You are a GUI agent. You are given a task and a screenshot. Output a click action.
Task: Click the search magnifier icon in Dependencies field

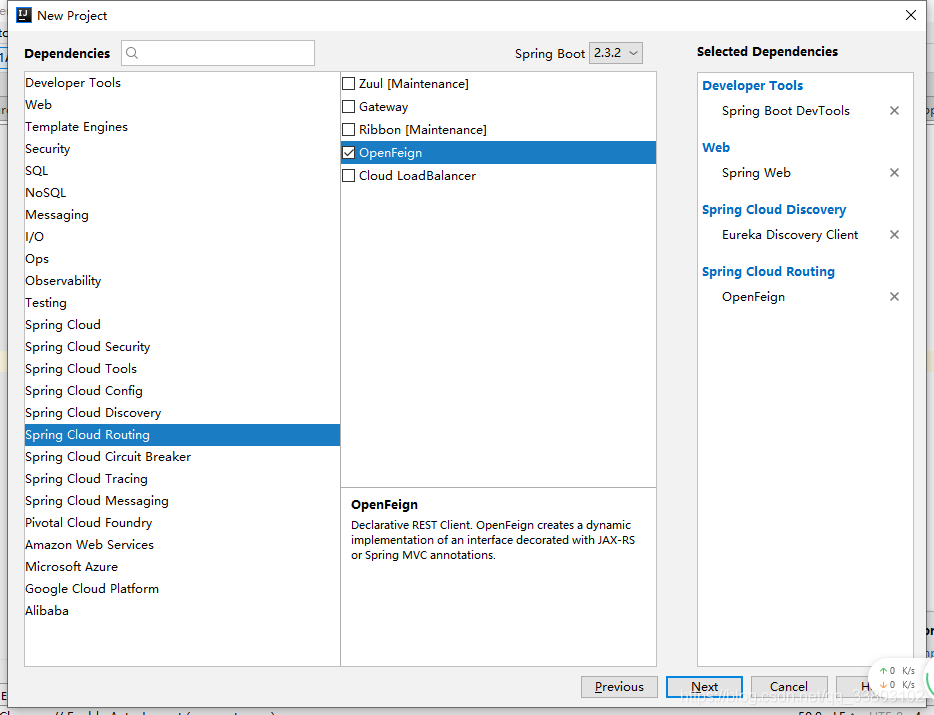[132, 53]
